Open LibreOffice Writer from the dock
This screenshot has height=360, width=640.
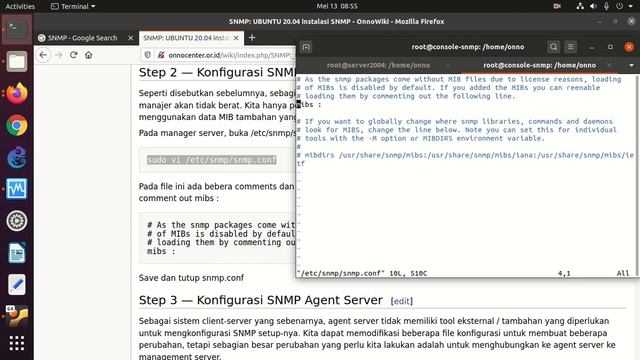(17, 253)
